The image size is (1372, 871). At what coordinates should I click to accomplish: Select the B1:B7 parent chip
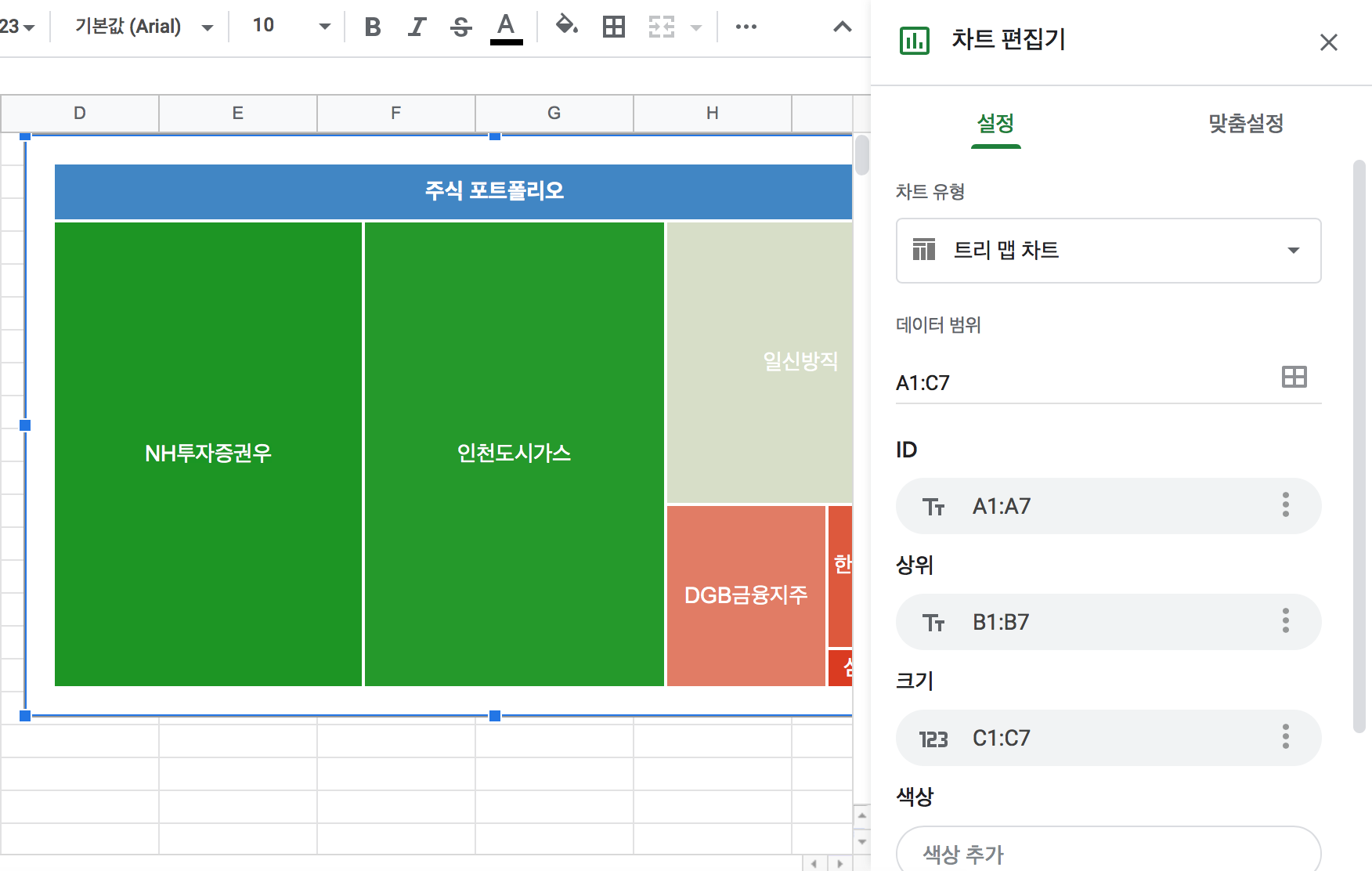(x=1109, y=622)
